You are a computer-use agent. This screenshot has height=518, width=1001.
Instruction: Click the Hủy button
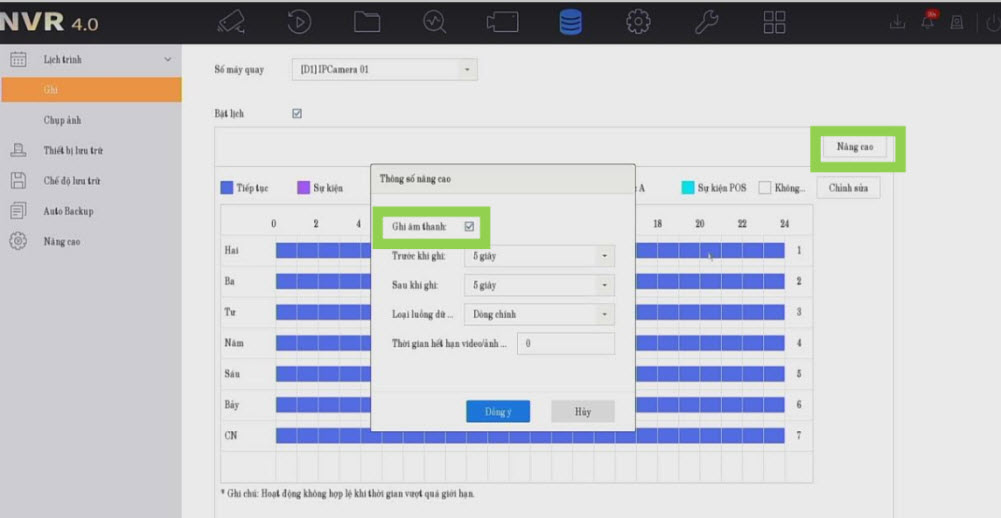pos(583,412)
